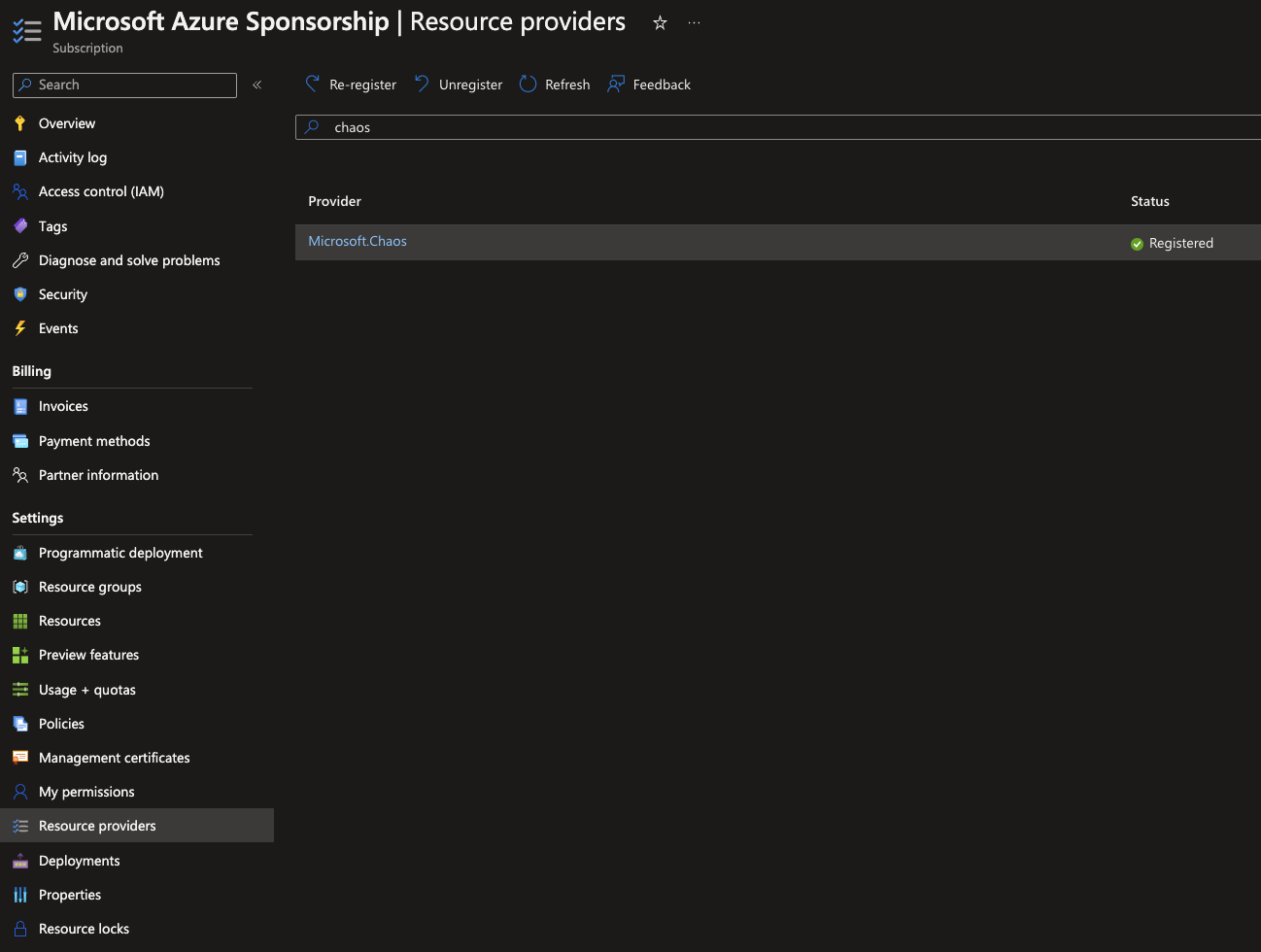
Task: Click the Access control (IAM) people icon
Action: (20, 191)
